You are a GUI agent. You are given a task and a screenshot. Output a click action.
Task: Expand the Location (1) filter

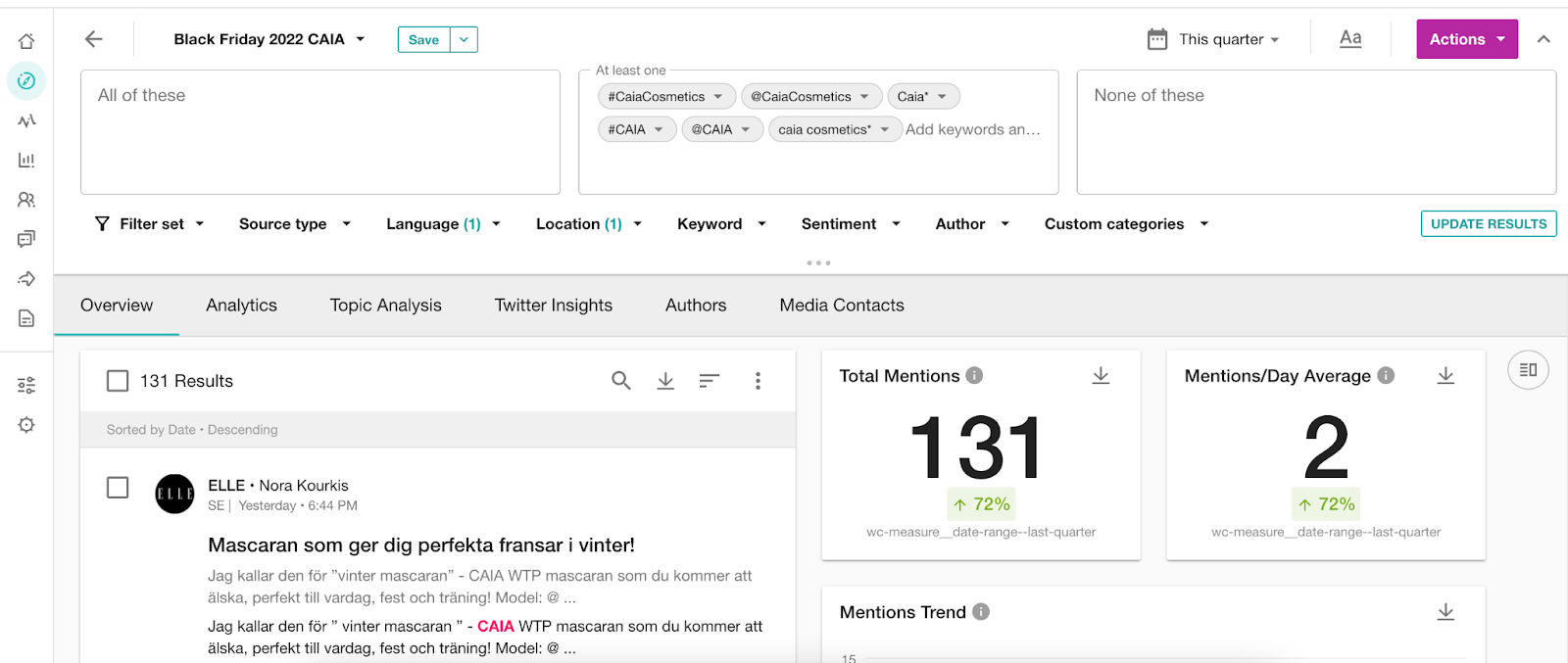(x=589, y=223)
